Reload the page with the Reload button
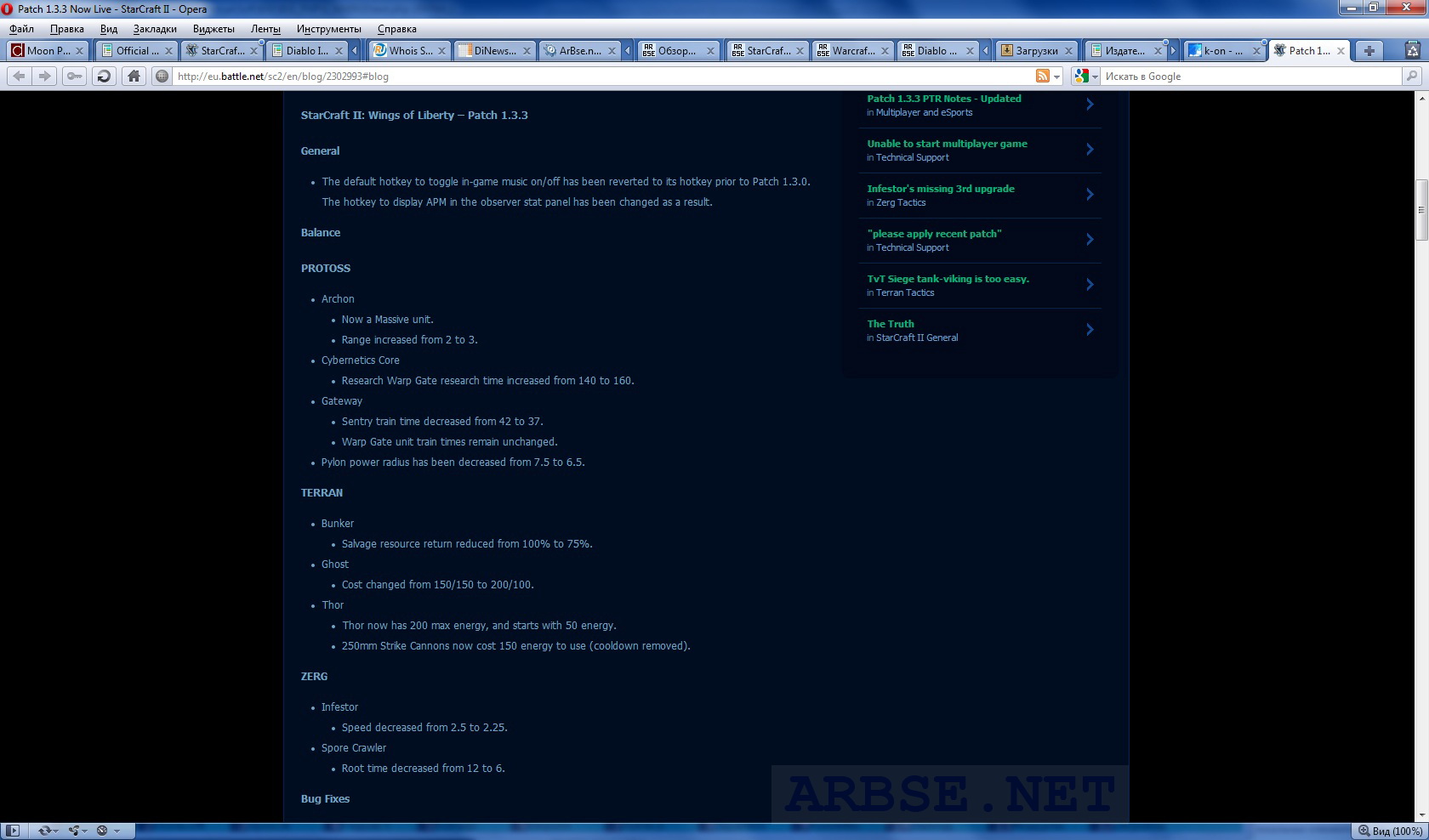1429x840 pixels. [x=104, y=76]
